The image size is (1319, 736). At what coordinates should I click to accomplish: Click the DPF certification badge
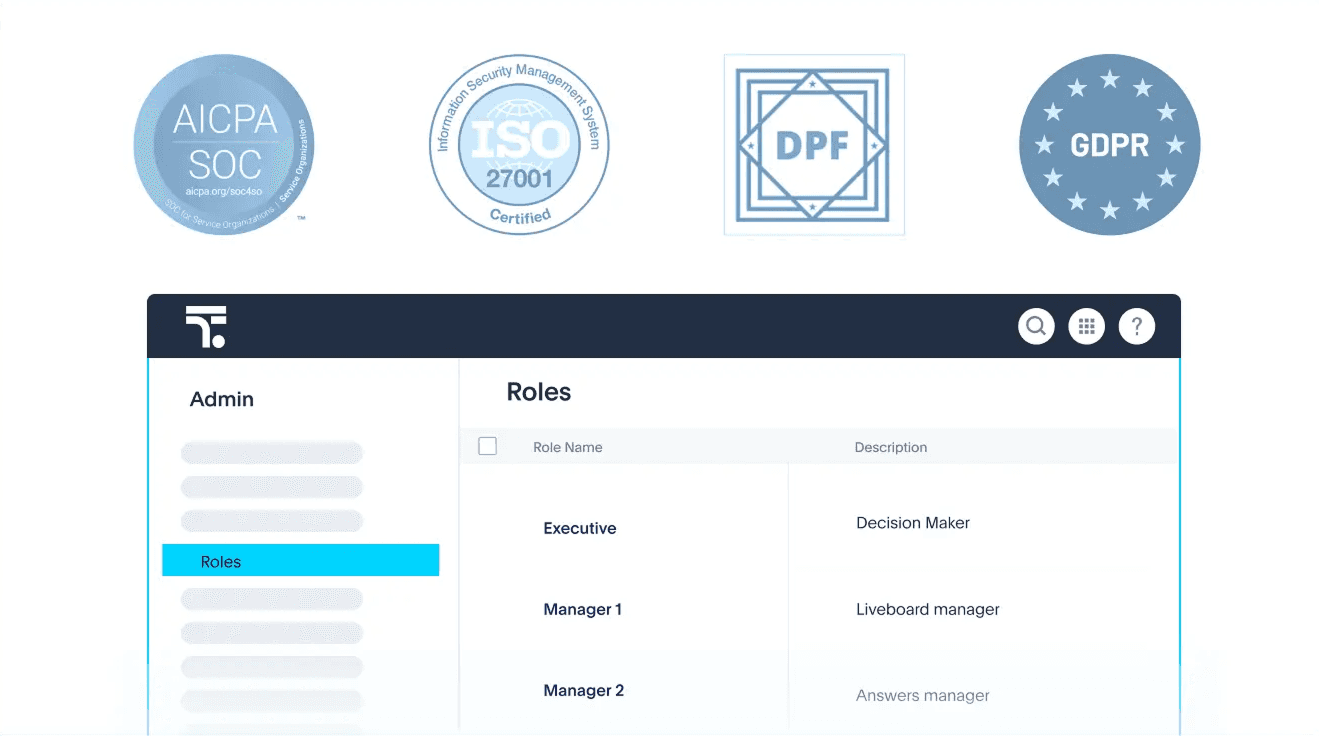(813, 145)
